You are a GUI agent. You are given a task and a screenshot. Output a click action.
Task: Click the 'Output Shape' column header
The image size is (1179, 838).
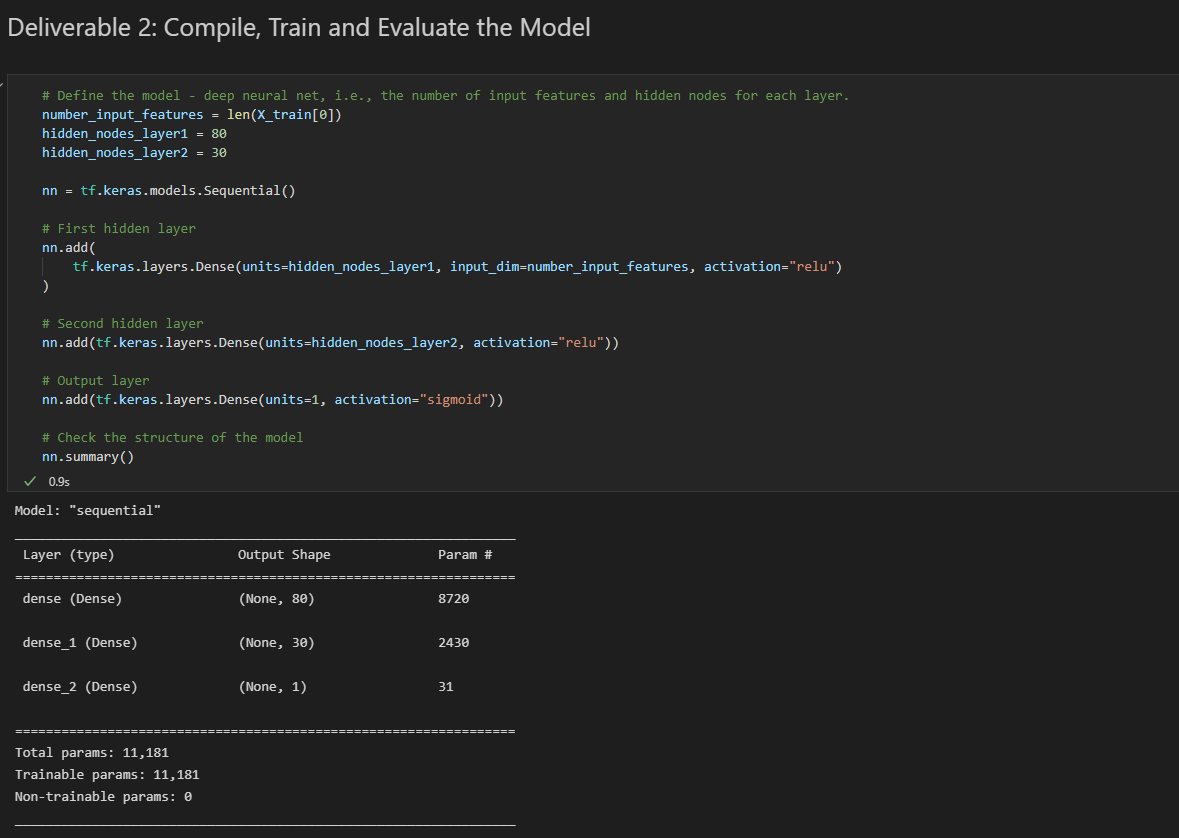point(284,554)
